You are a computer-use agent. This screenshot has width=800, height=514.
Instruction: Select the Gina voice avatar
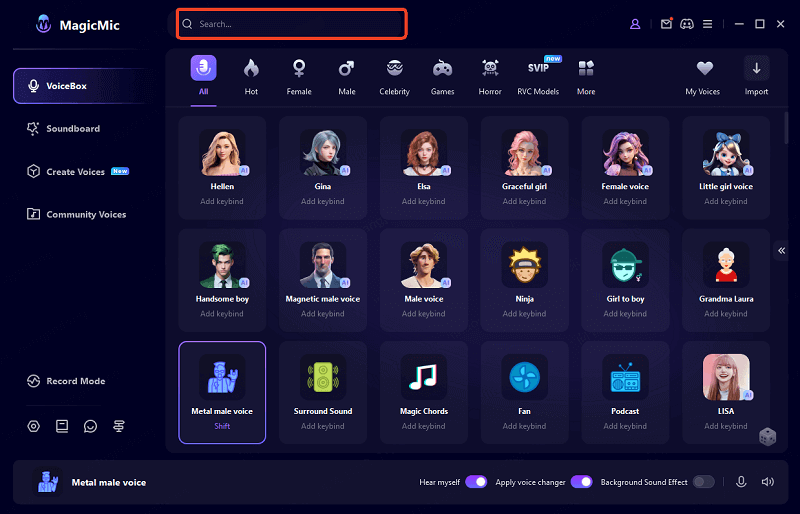[x=322, y=153]
